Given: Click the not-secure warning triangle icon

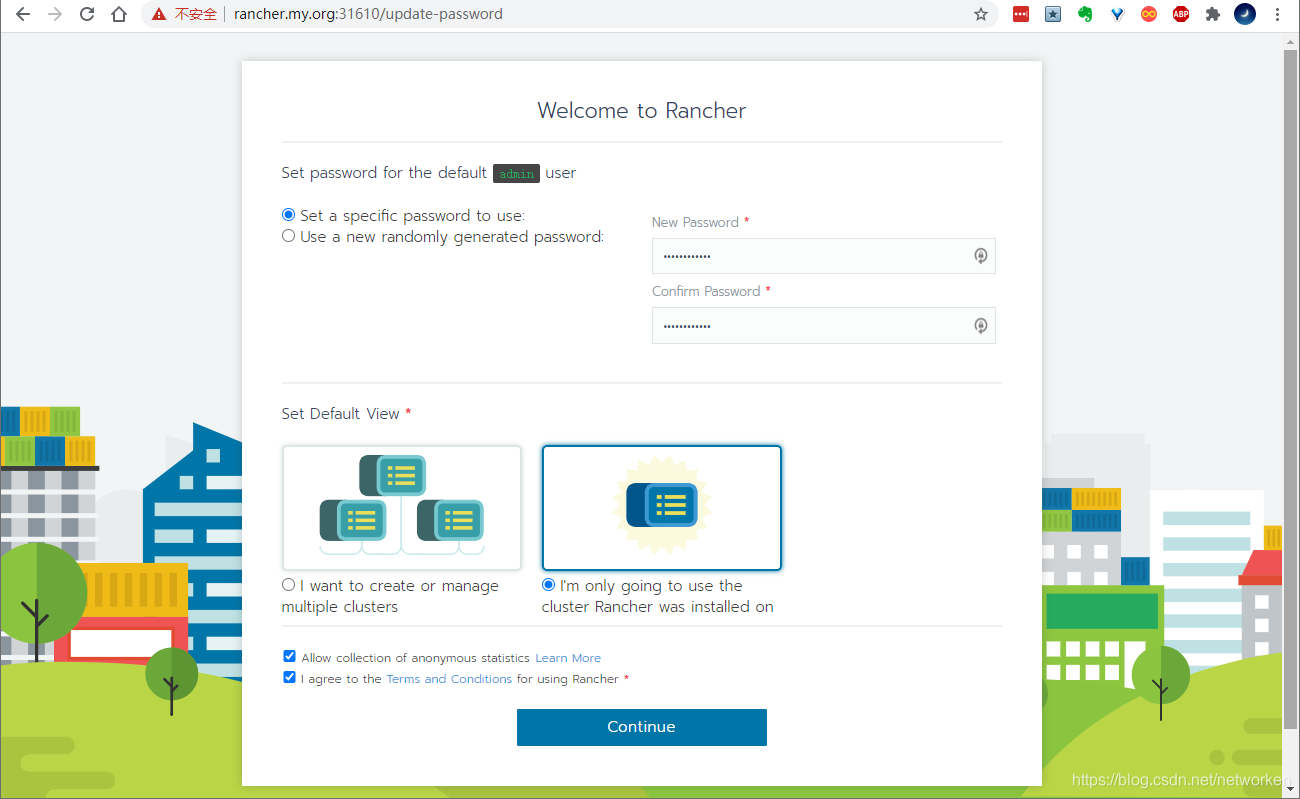Looking at the screenshot, I should pos(159,14).
